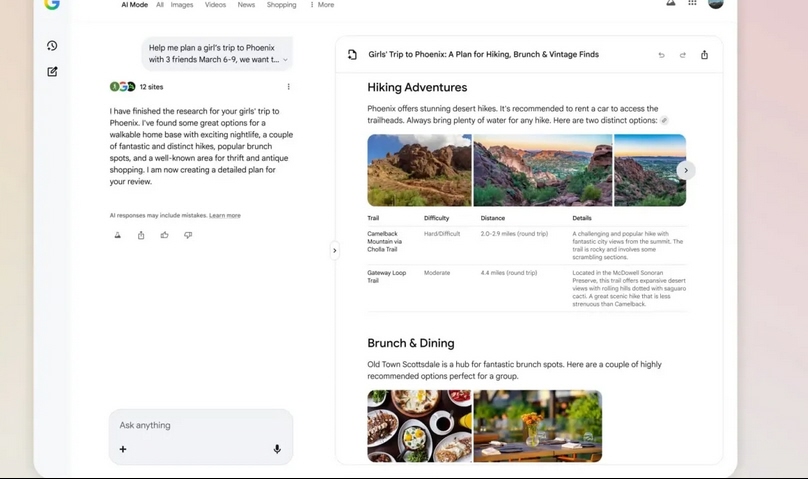808x479 pixels.
Task: Open the Learn more link
Action: click(225, 215)
